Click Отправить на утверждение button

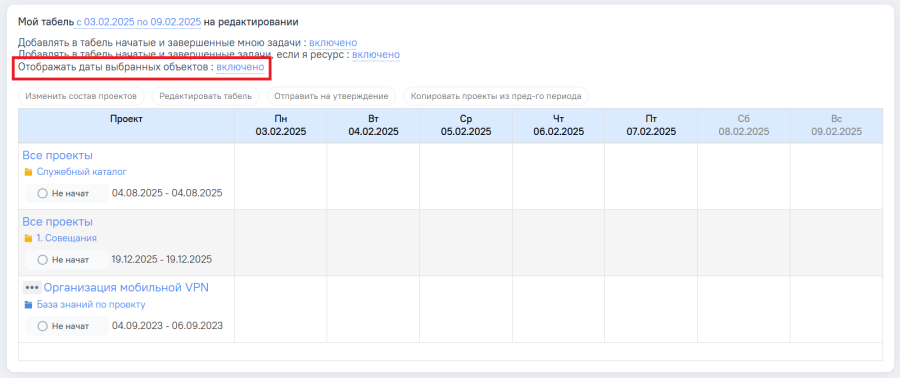click(x=331, y=96)
